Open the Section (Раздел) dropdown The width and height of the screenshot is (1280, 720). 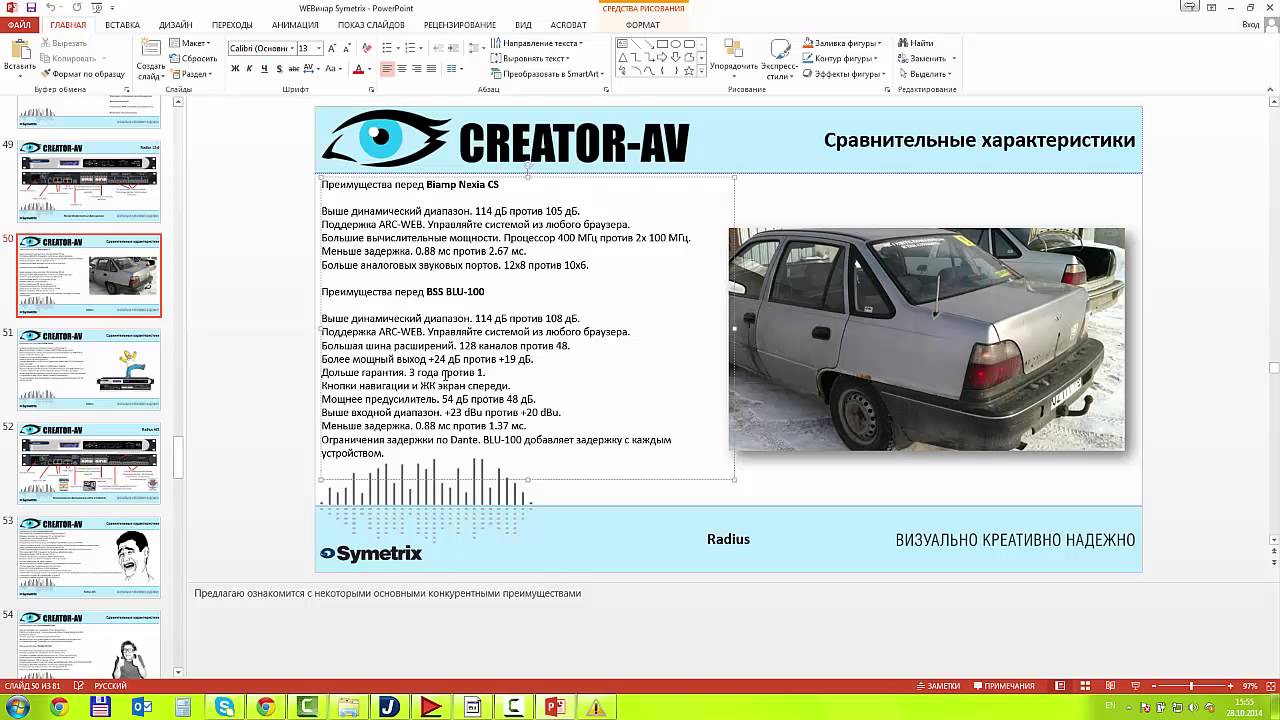(x=190, y=74)
